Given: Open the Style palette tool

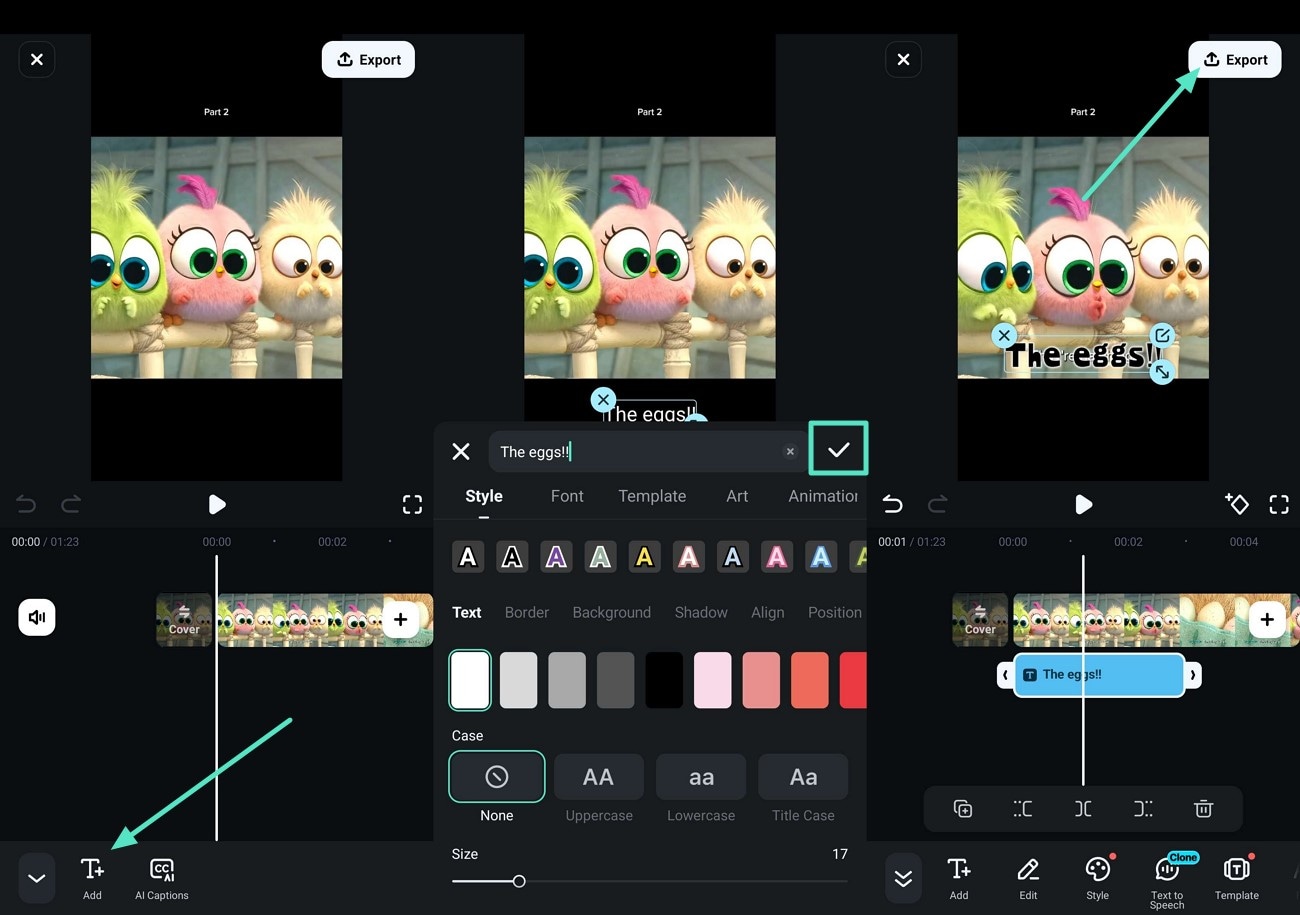Looking at the screenshot, I should coord(1097,878).
